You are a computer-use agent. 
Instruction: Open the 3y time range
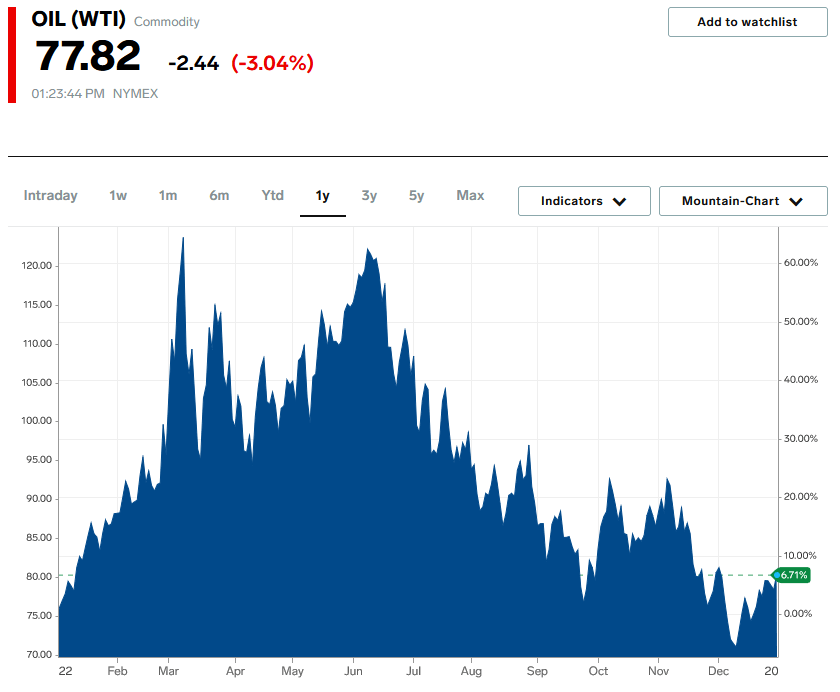pyautogui.click(x=369, y=195)
